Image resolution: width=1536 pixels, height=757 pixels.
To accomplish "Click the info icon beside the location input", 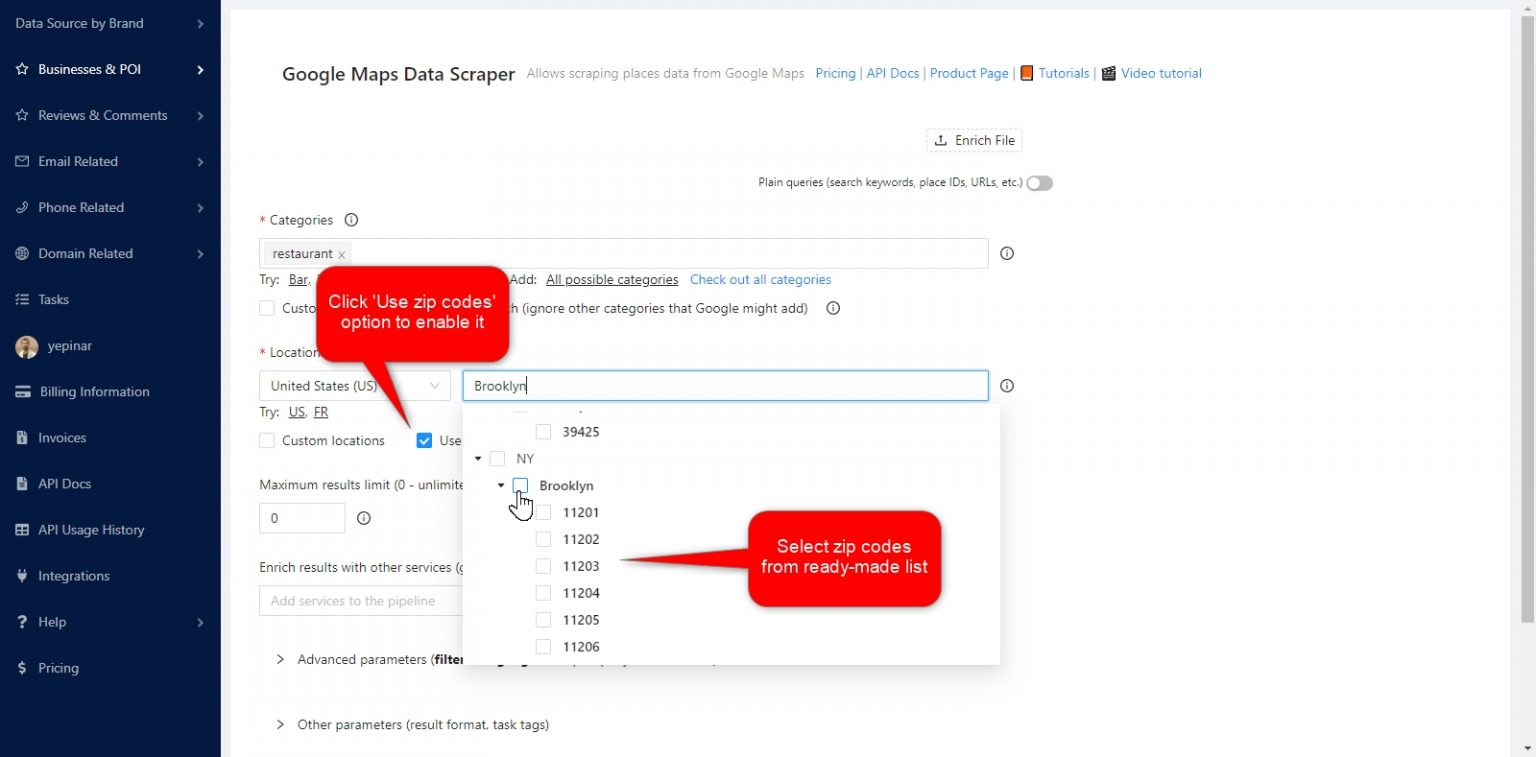I will coord(1007,386).
